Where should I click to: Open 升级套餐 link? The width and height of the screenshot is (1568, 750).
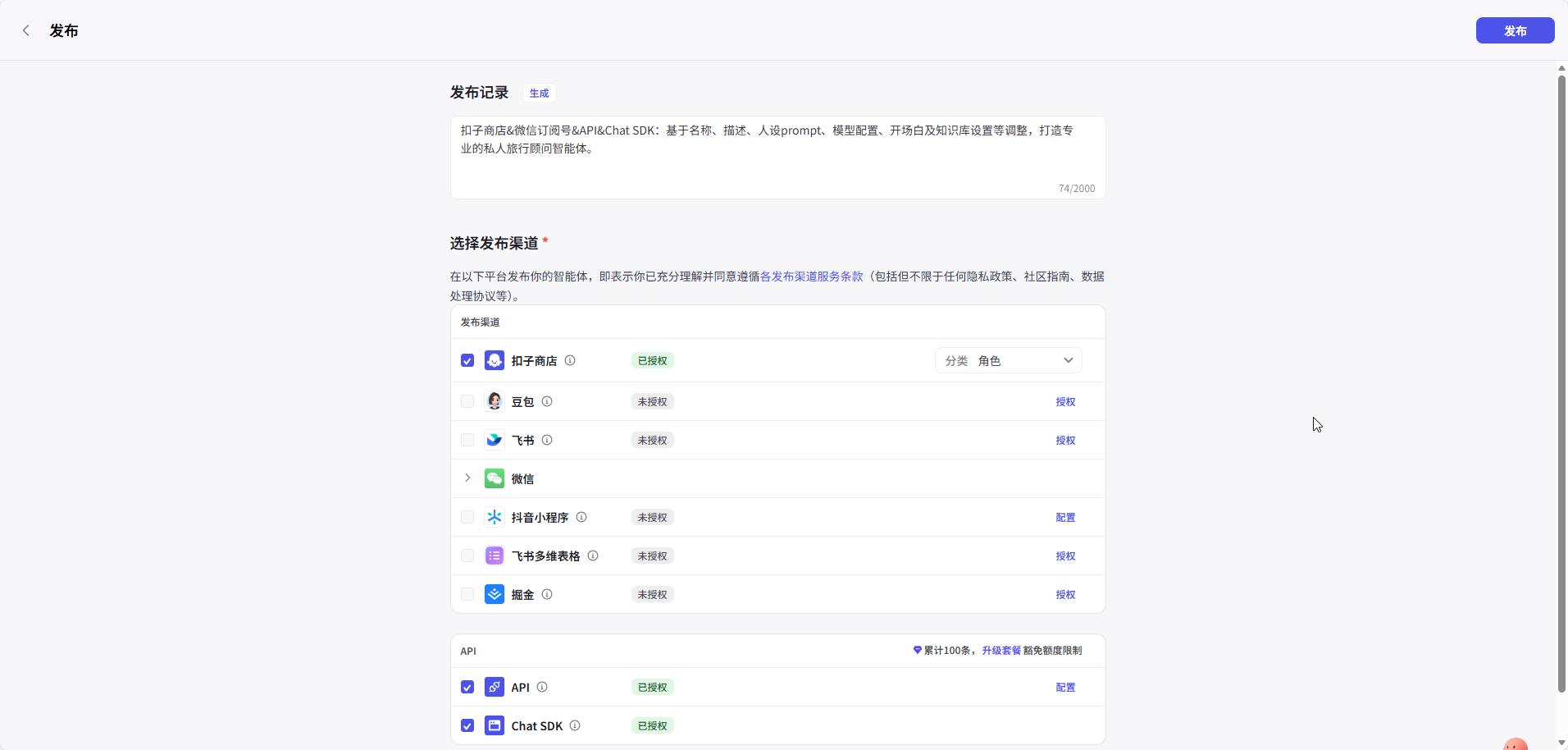(1001, 650)
